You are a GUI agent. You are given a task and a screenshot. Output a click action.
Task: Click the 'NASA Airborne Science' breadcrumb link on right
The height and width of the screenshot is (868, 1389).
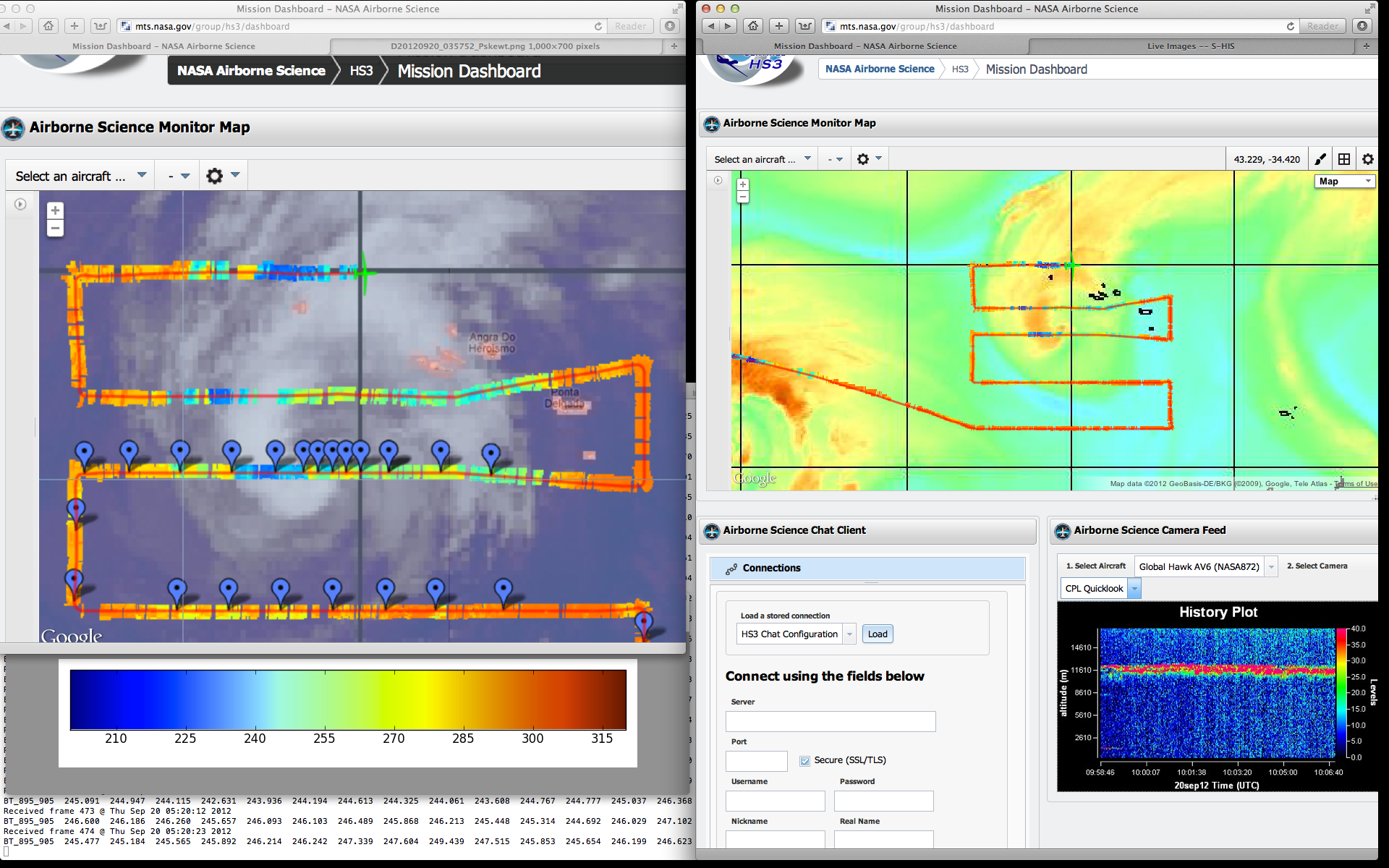(x=880, y=69)
